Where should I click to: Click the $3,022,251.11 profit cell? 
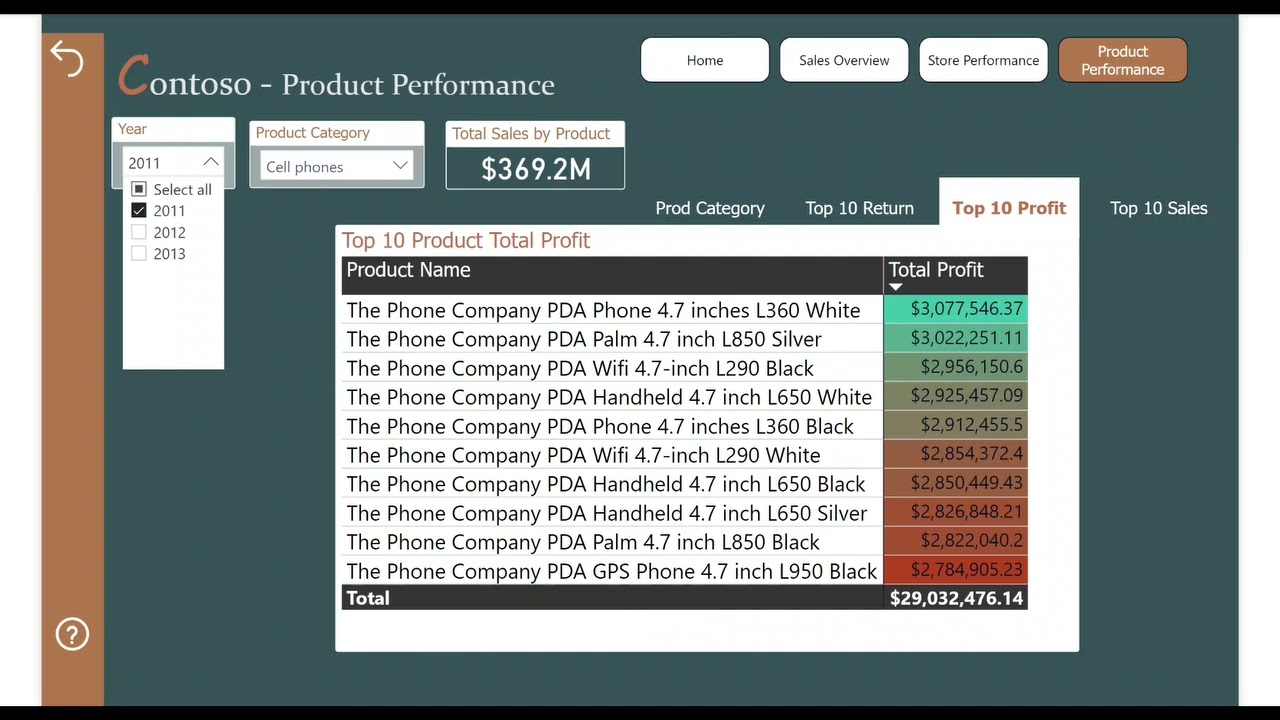point(955,338)
